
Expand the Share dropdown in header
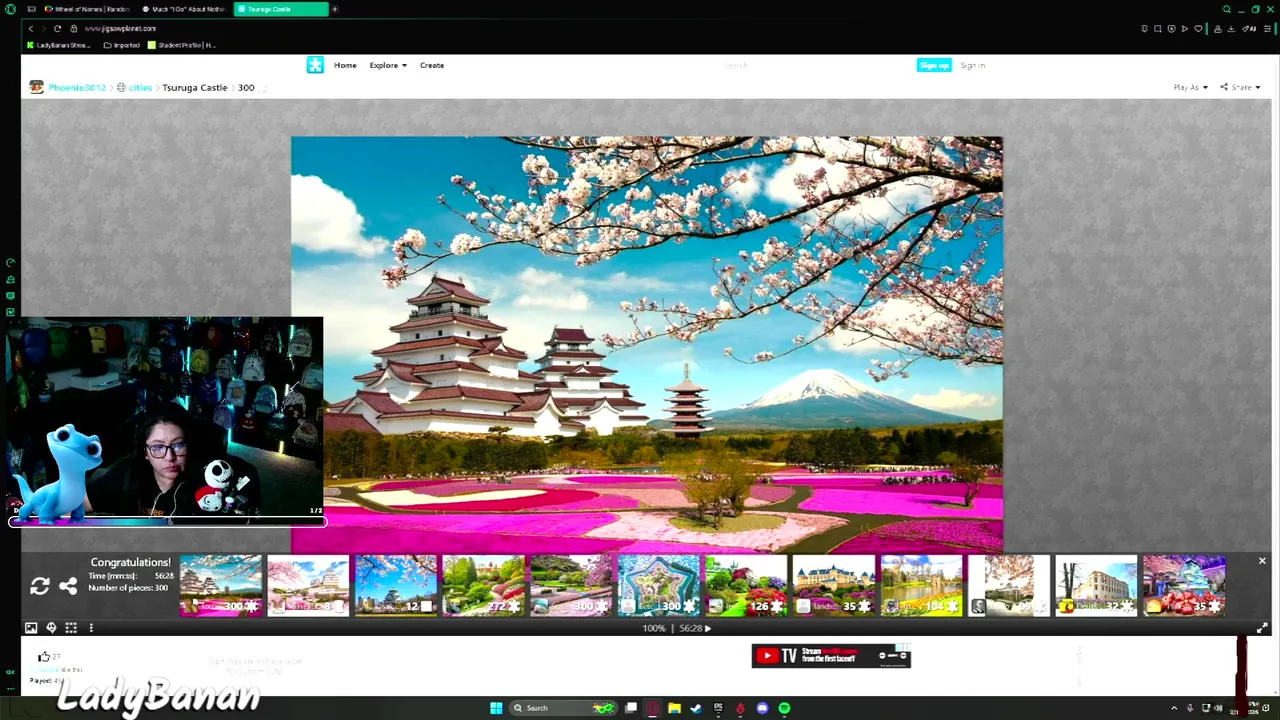pyautogui.click(x=1240, y=88)
